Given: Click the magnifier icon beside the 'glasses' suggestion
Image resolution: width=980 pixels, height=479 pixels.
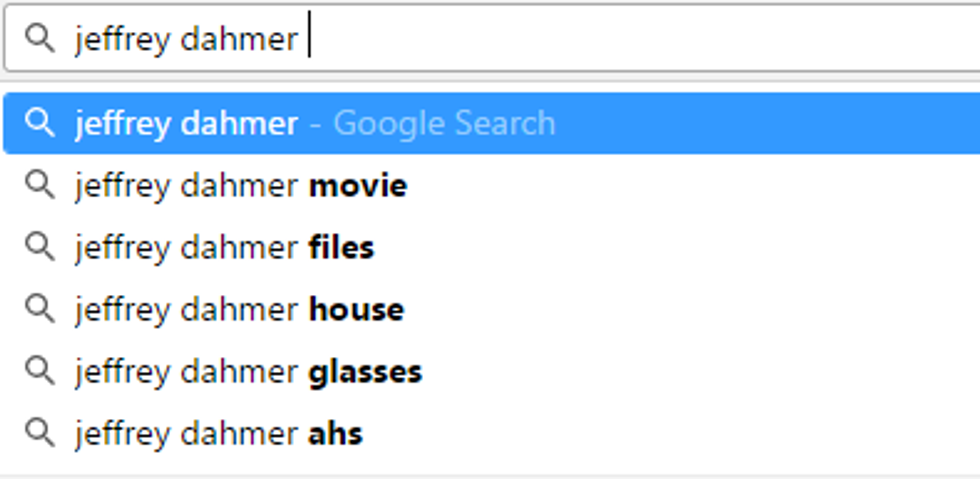Looking at the screenshot, I should (x=39, y=371).
